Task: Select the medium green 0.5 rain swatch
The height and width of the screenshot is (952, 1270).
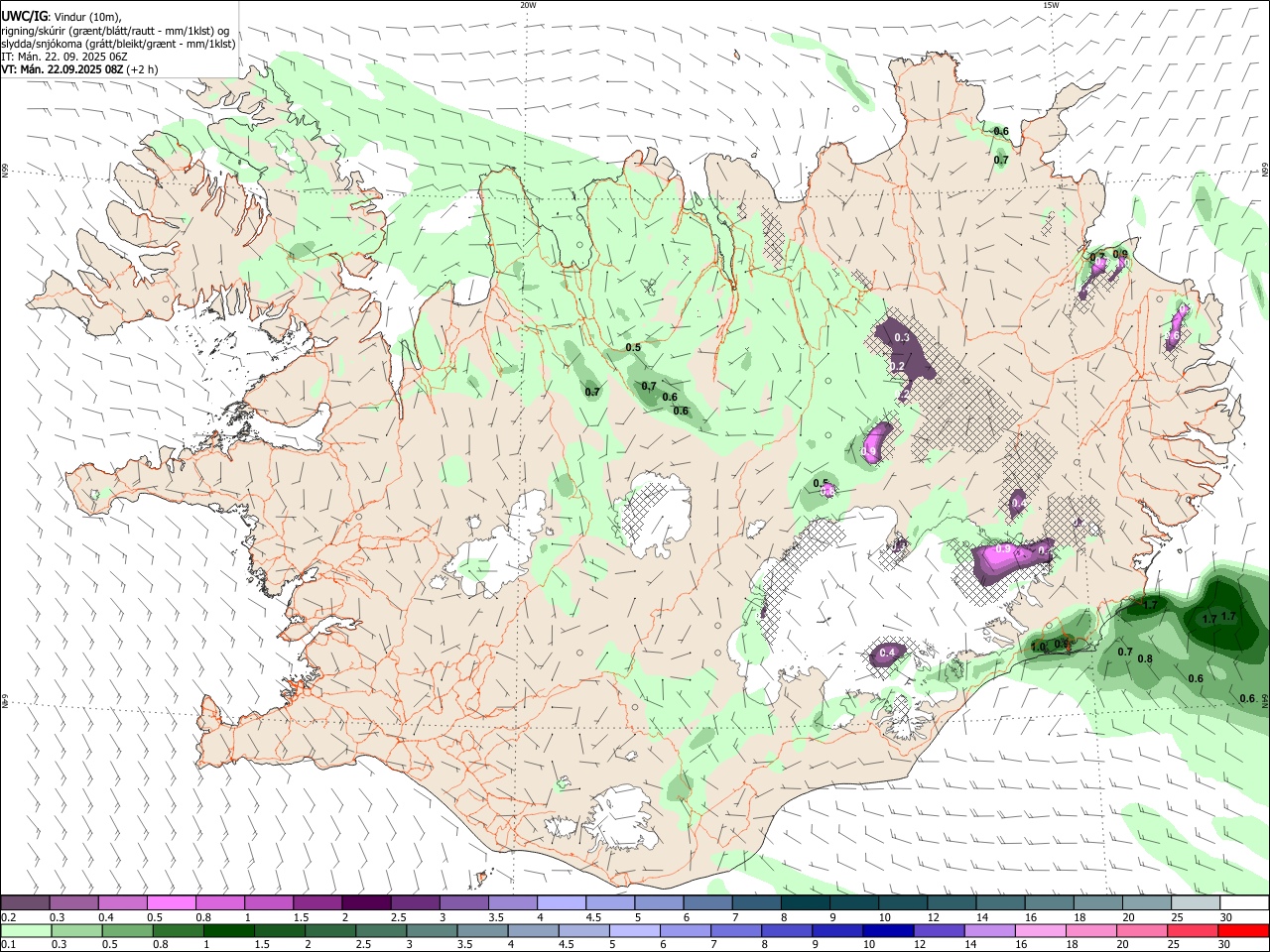Action: tap(127, 930)
